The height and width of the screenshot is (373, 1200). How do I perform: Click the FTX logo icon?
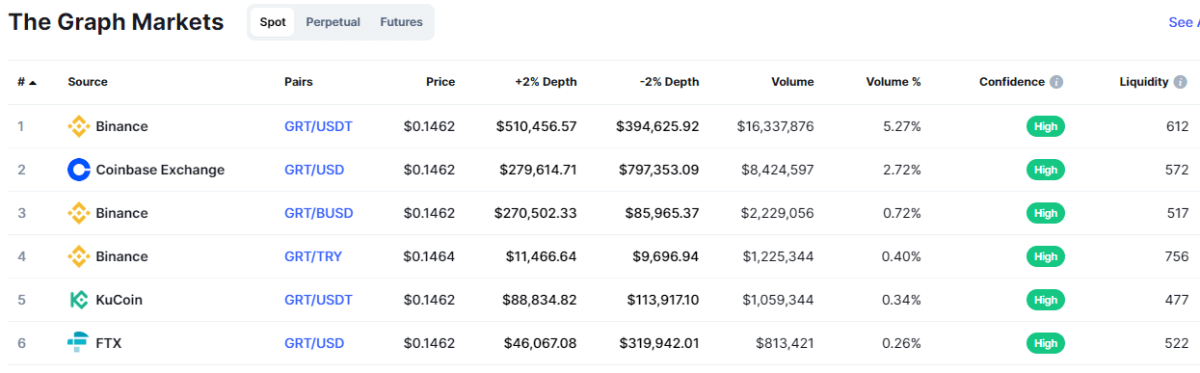(x=78, y=343)
